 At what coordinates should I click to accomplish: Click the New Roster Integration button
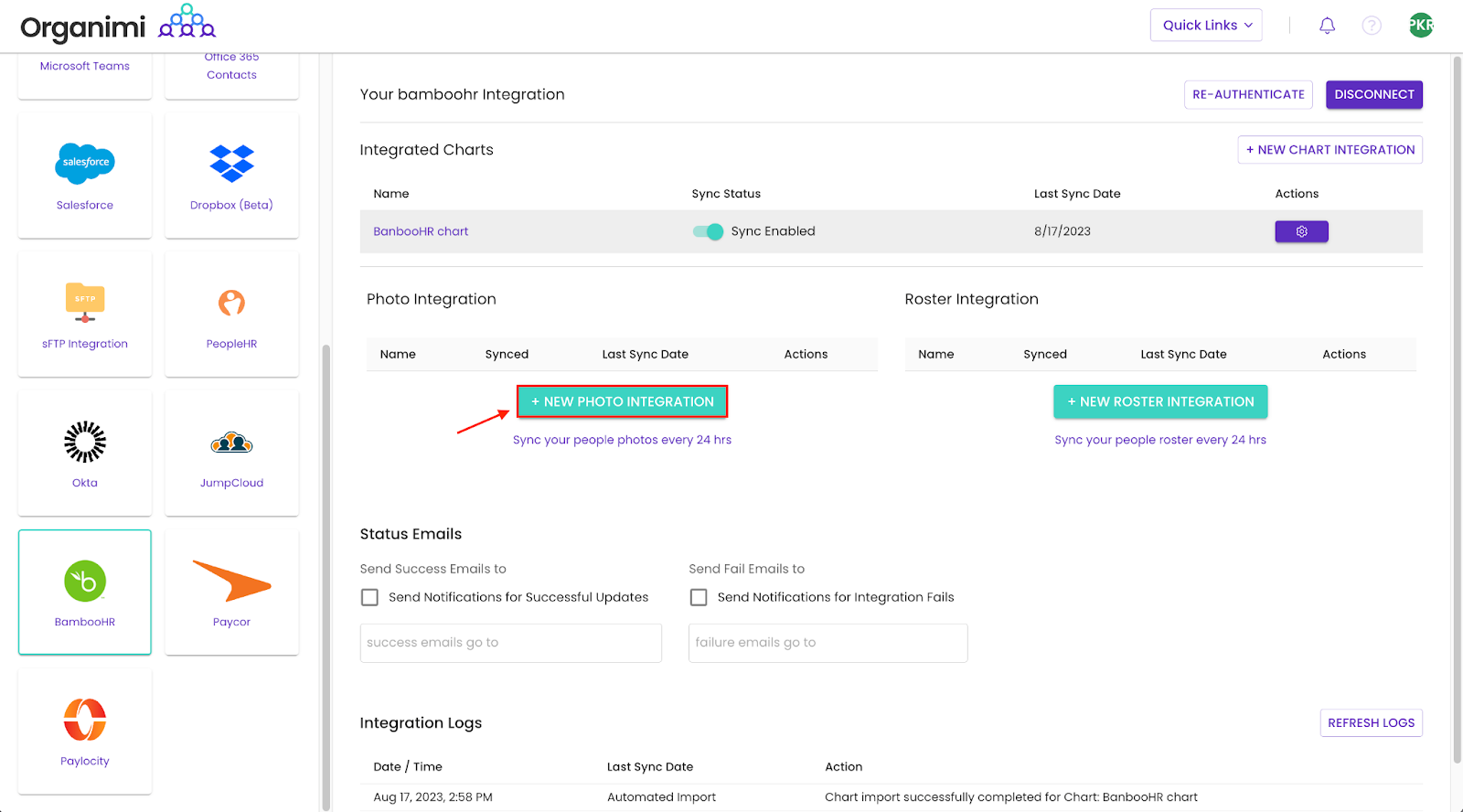[x=1160, y=401]
